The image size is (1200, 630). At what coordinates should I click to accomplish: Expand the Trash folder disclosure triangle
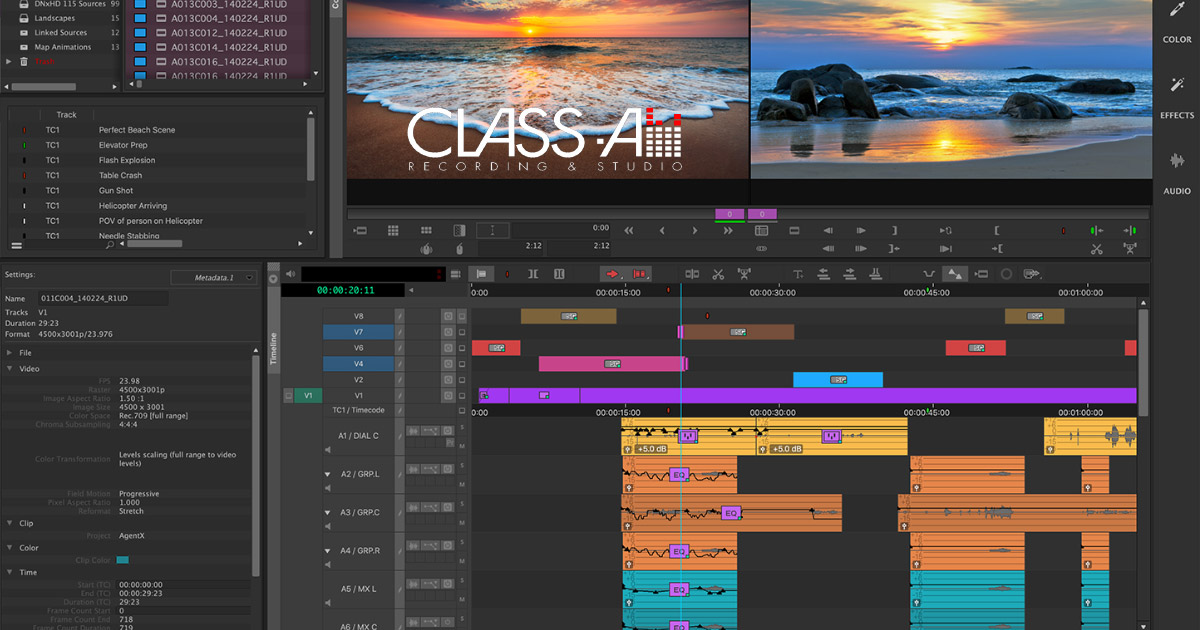tap(8, 61)
